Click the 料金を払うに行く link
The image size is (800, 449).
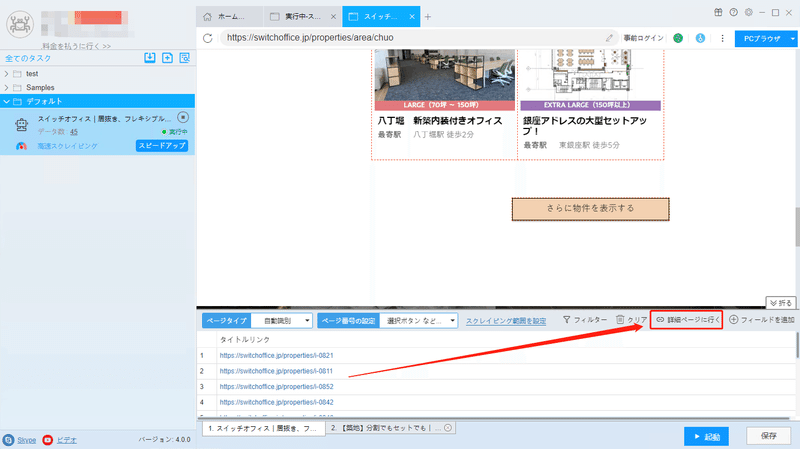point(77,46)
